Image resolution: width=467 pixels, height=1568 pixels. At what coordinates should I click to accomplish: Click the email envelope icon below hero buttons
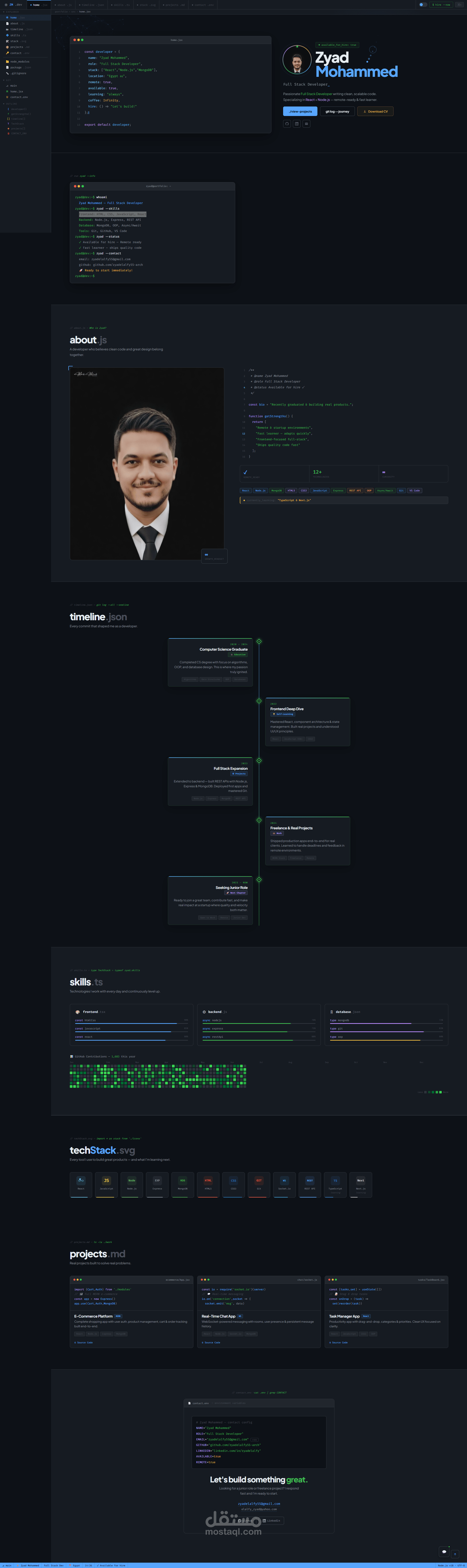click(306, 124)
